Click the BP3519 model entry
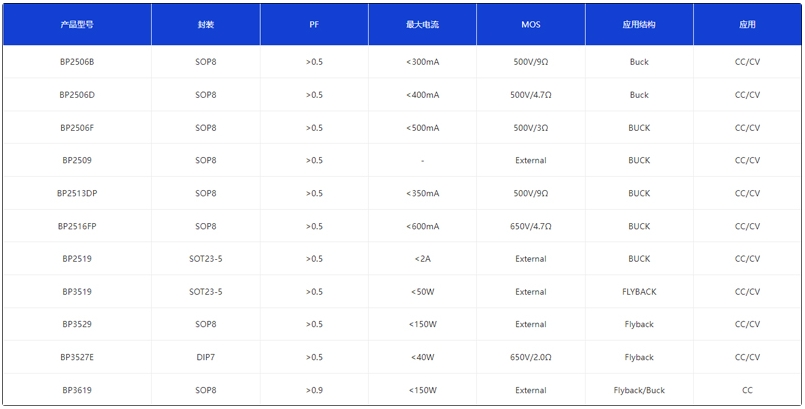The image size is (805, 409). coord(77,292)
